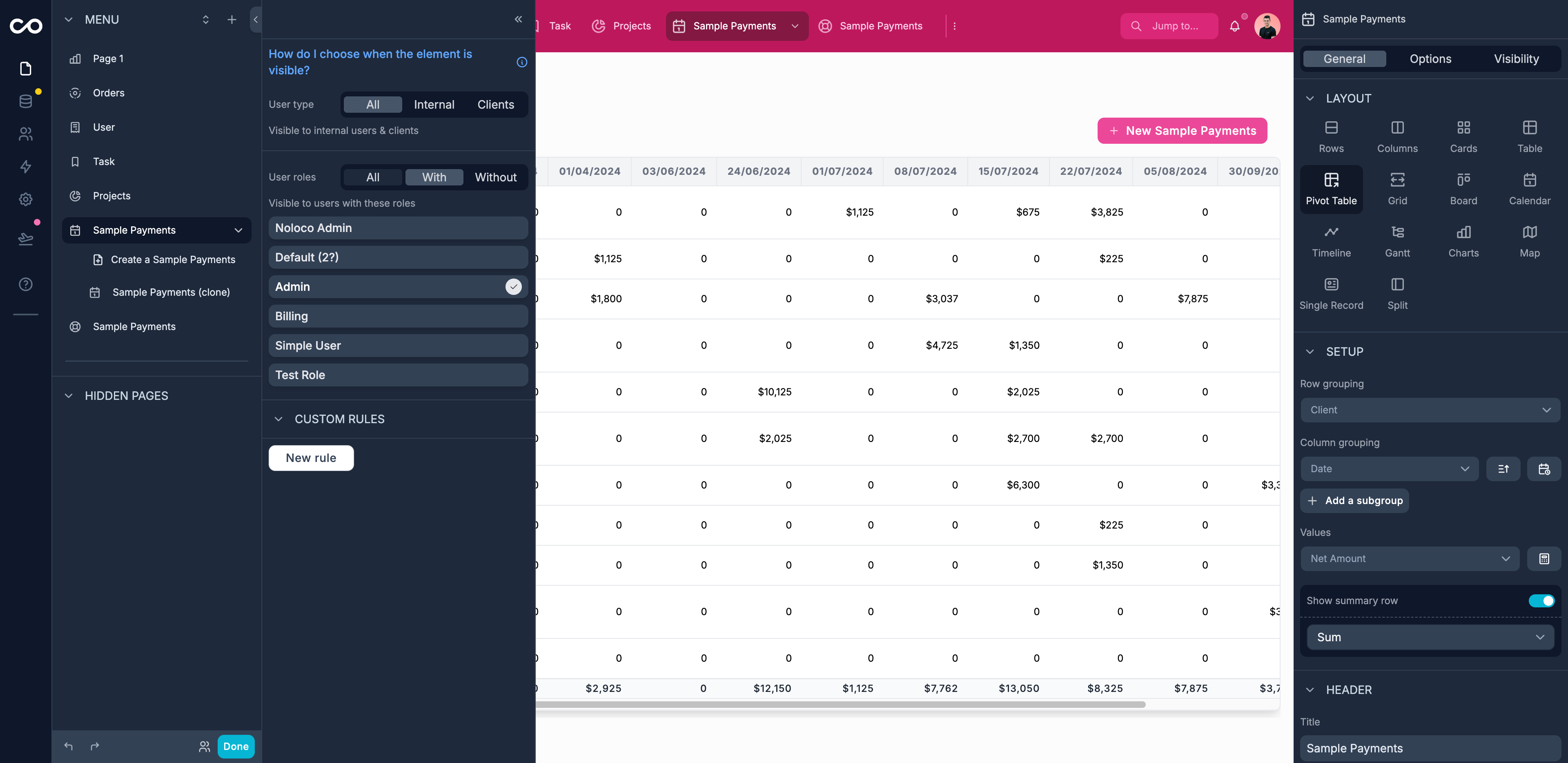Open the Column grouping Date dropdown

[1389, 469]
